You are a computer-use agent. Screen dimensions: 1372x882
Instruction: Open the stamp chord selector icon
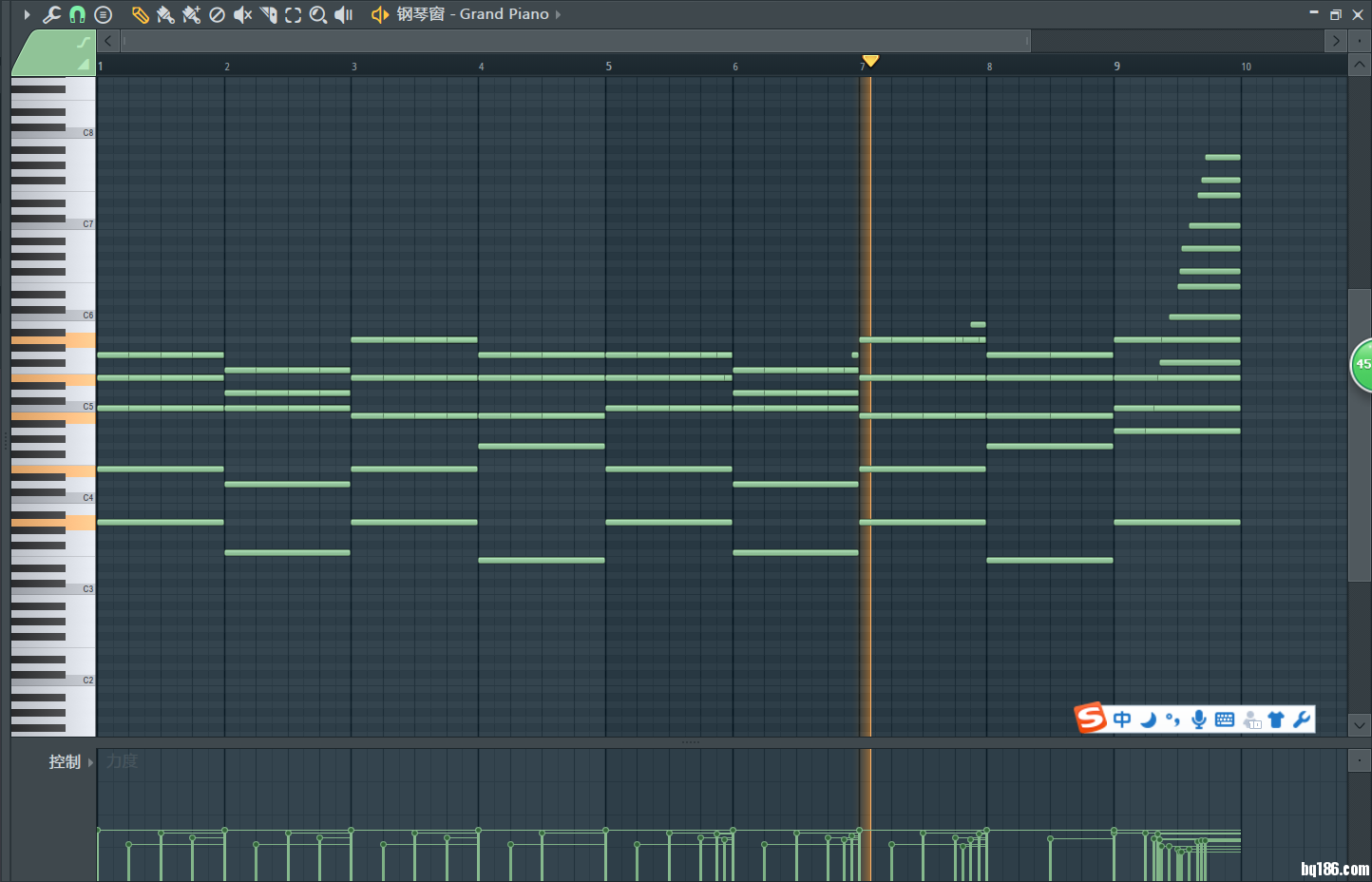[104, 14]
